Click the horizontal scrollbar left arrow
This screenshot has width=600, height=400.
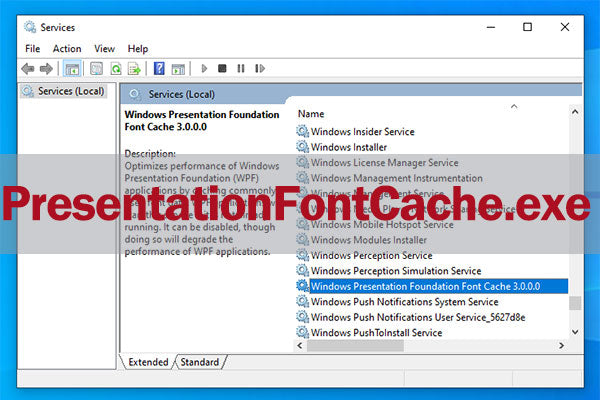[x=300, y=346]
